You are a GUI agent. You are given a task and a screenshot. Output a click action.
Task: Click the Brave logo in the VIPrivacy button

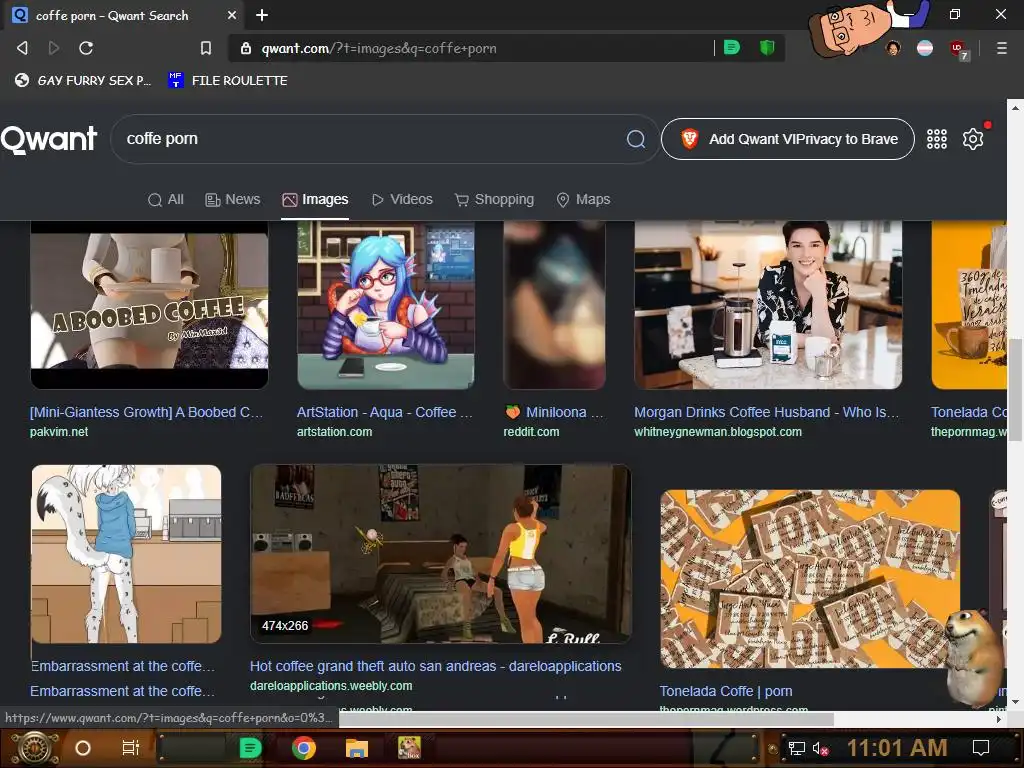point(689,139)
